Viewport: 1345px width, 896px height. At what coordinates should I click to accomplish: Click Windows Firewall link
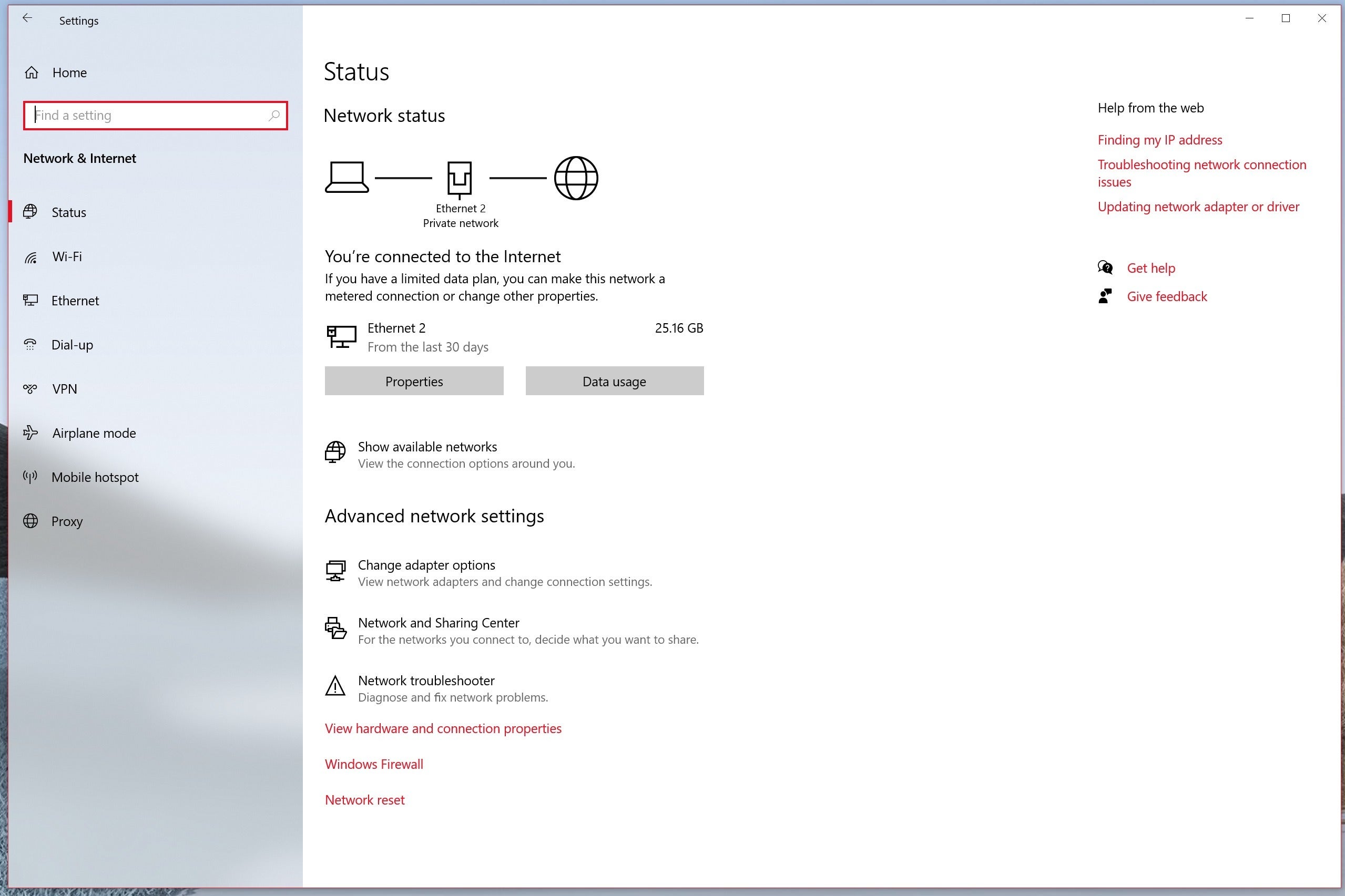(373, 762)
